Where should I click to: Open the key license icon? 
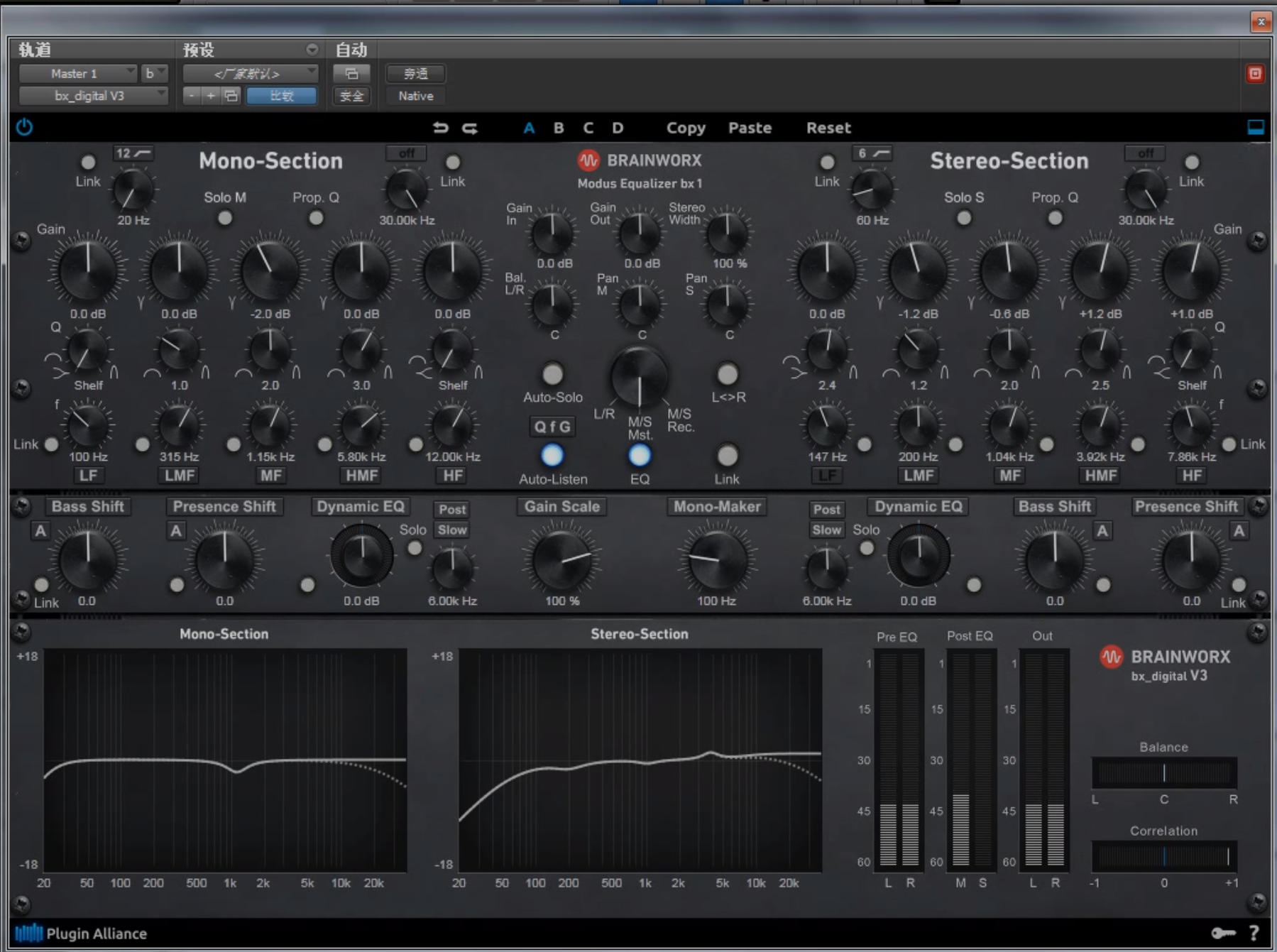[1222, 933]
